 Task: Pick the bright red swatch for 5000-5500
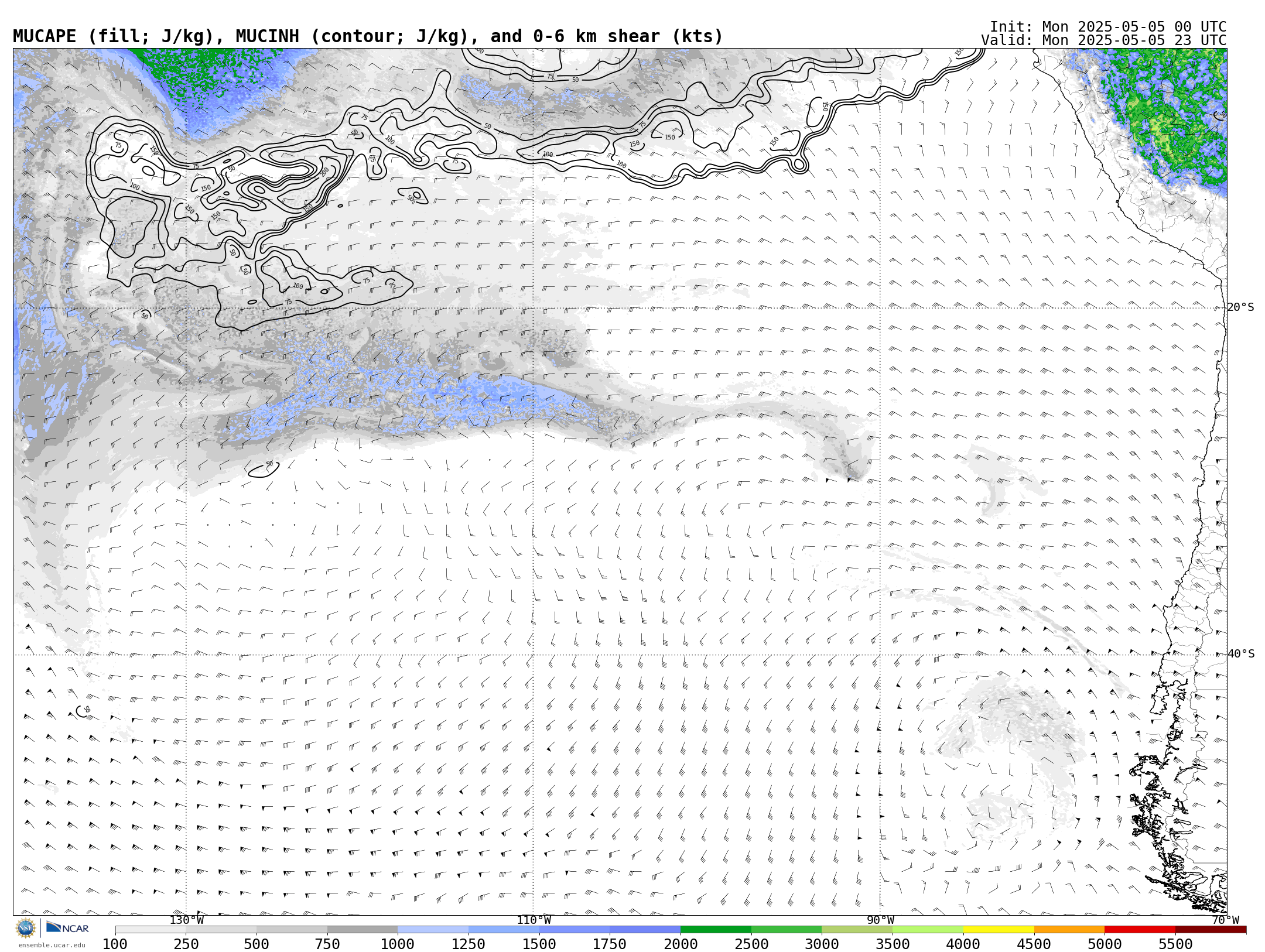[x=1140, y=930]
